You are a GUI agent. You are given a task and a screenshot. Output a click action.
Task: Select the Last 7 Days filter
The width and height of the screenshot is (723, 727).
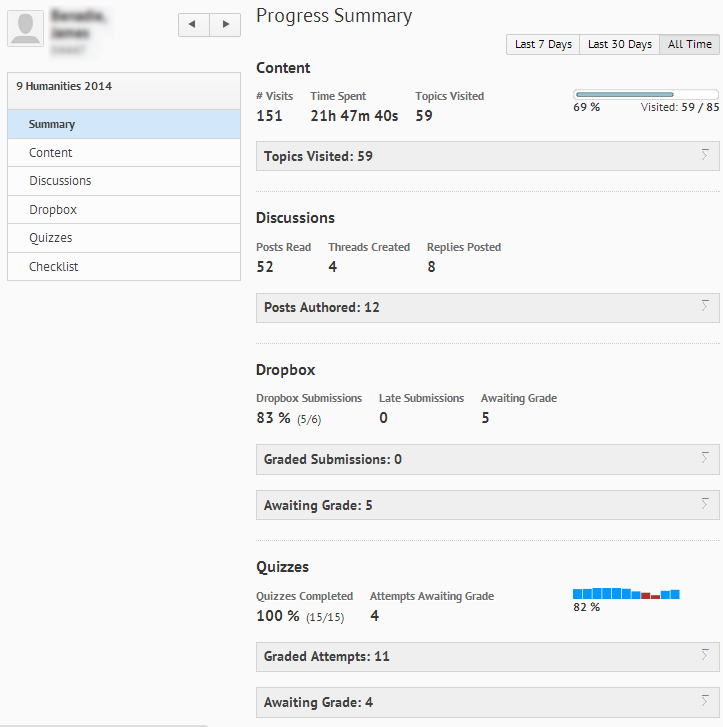pyautogui.click(x=543, y=44)
